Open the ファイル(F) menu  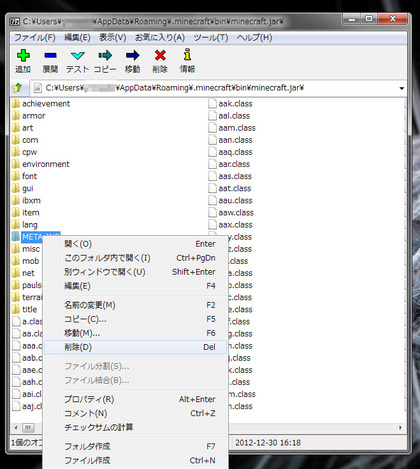34,37
